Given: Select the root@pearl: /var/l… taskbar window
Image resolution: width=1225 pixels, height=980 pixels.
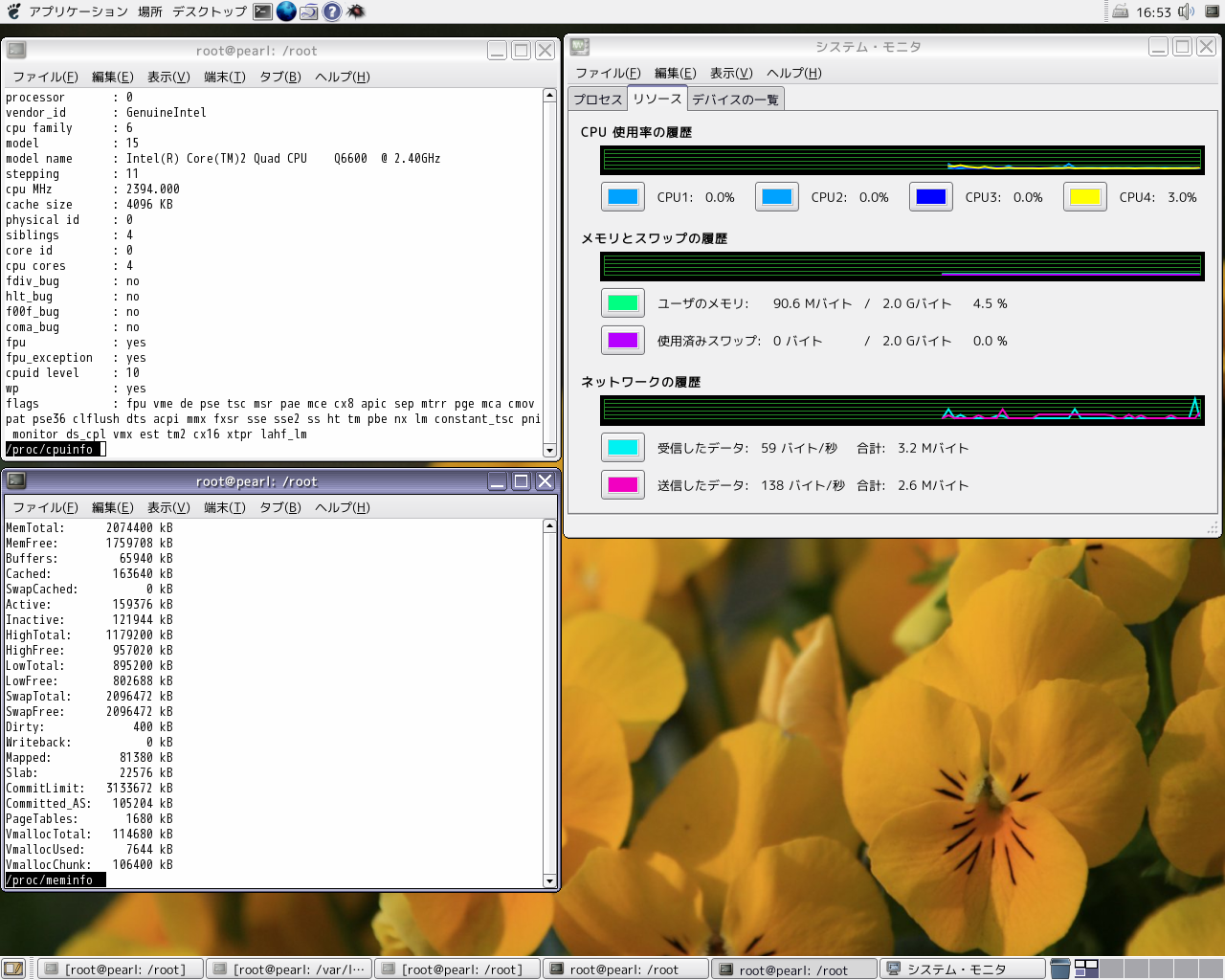Looking at the screenshot, I should (x=290, y=969).
